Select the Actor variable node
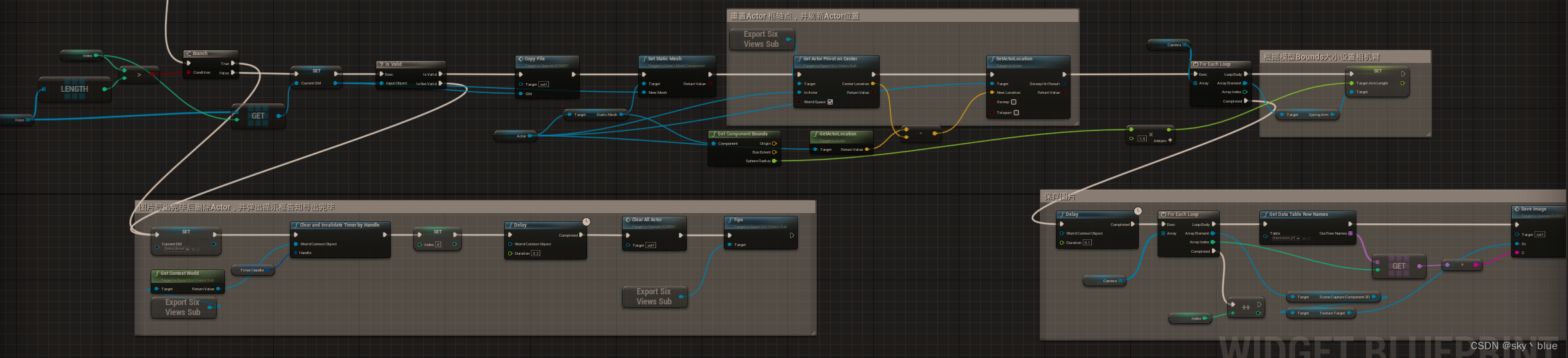 (x=514, y=136)
